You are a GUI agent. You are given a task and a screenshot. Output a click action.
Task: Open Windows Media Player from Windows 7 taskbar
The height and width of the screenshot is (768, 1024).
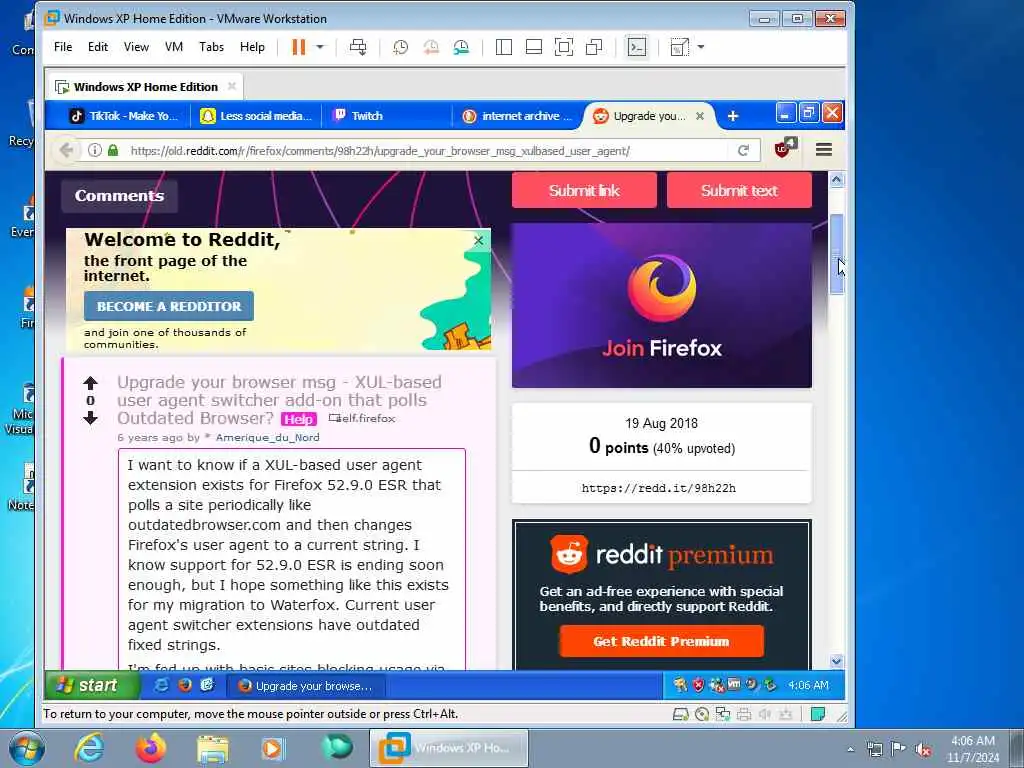tap(273, 748)
